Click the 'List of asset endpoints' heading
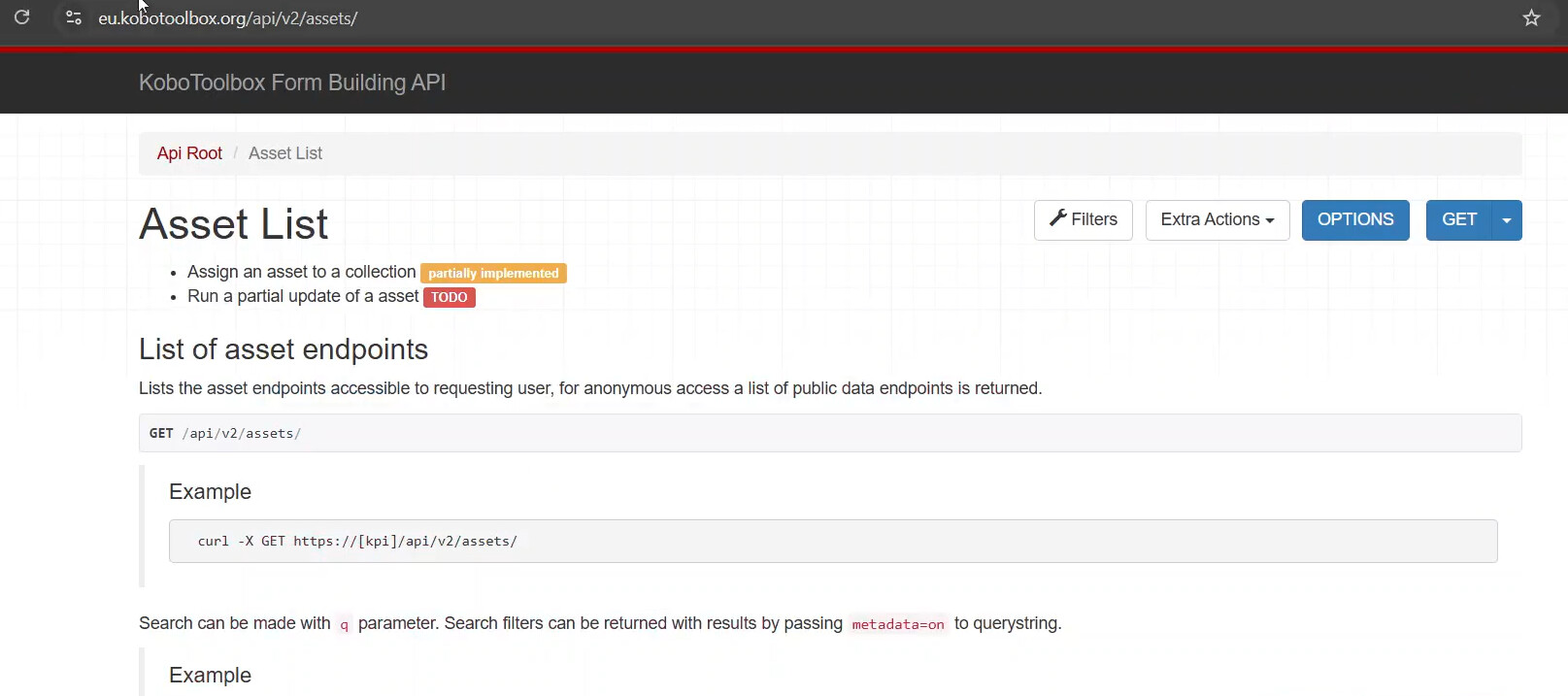The image size is (1568, 696). click(284, 349)
